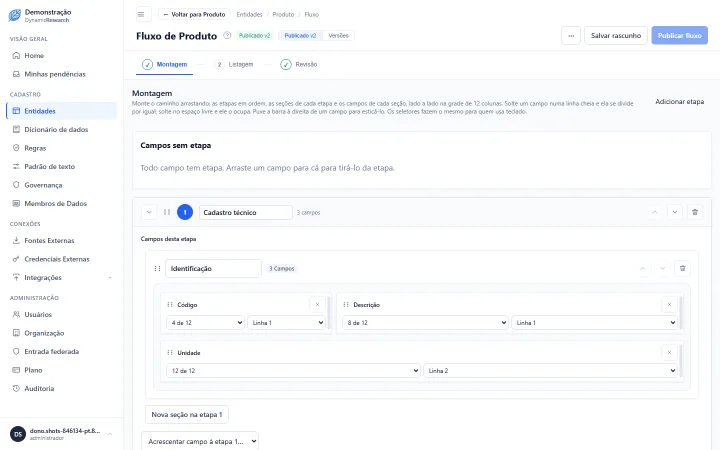Open the help icon next to Fluxo de Produto
This screenshot has height=450, width=720.
tap(227, 35)
